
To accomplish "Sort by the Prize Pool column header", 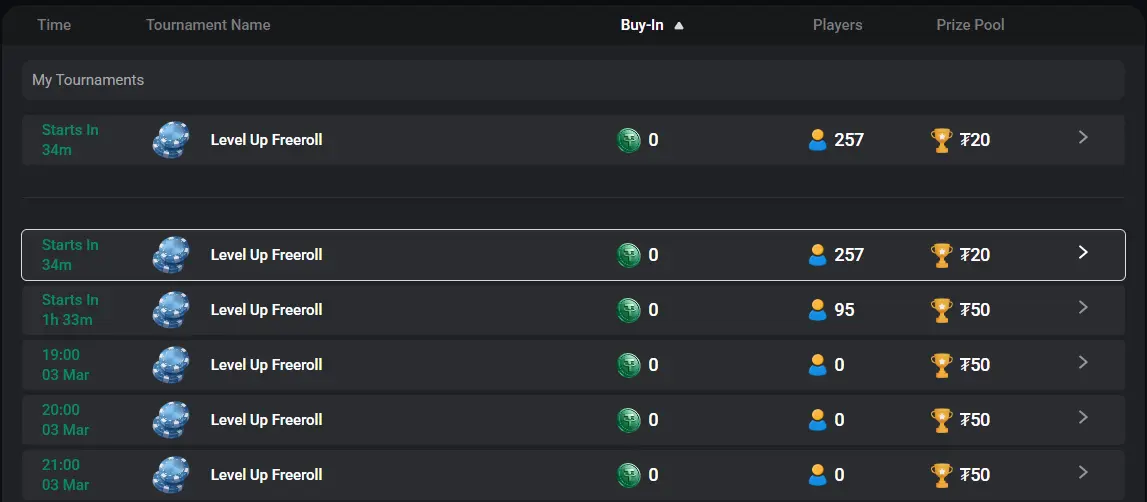I will [970, 25].
